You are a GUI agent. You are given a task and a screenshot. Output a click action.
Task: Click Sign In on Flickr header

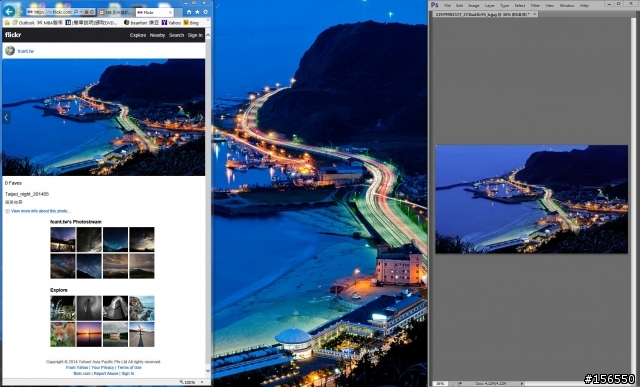195,36
